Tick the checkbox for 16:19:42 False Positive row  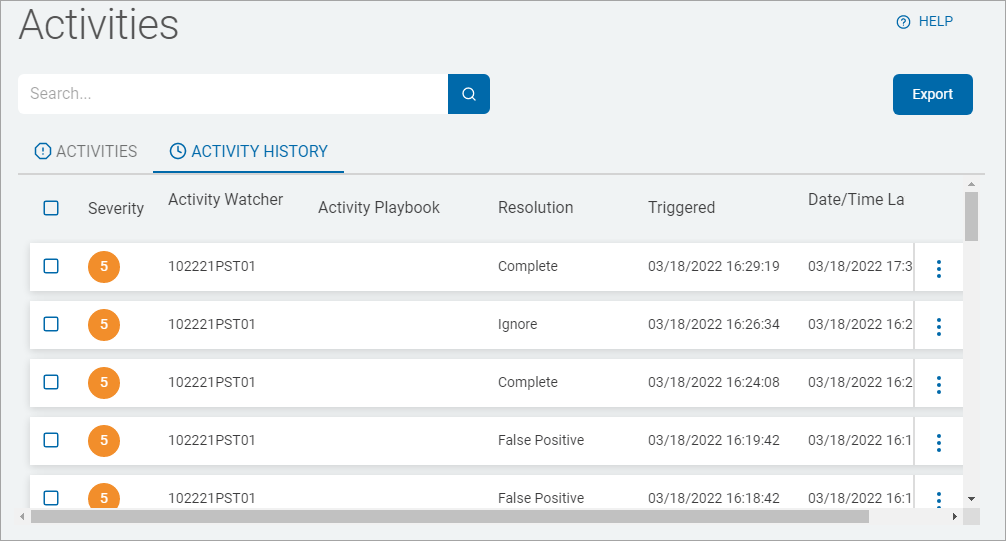tap(51, 440)
